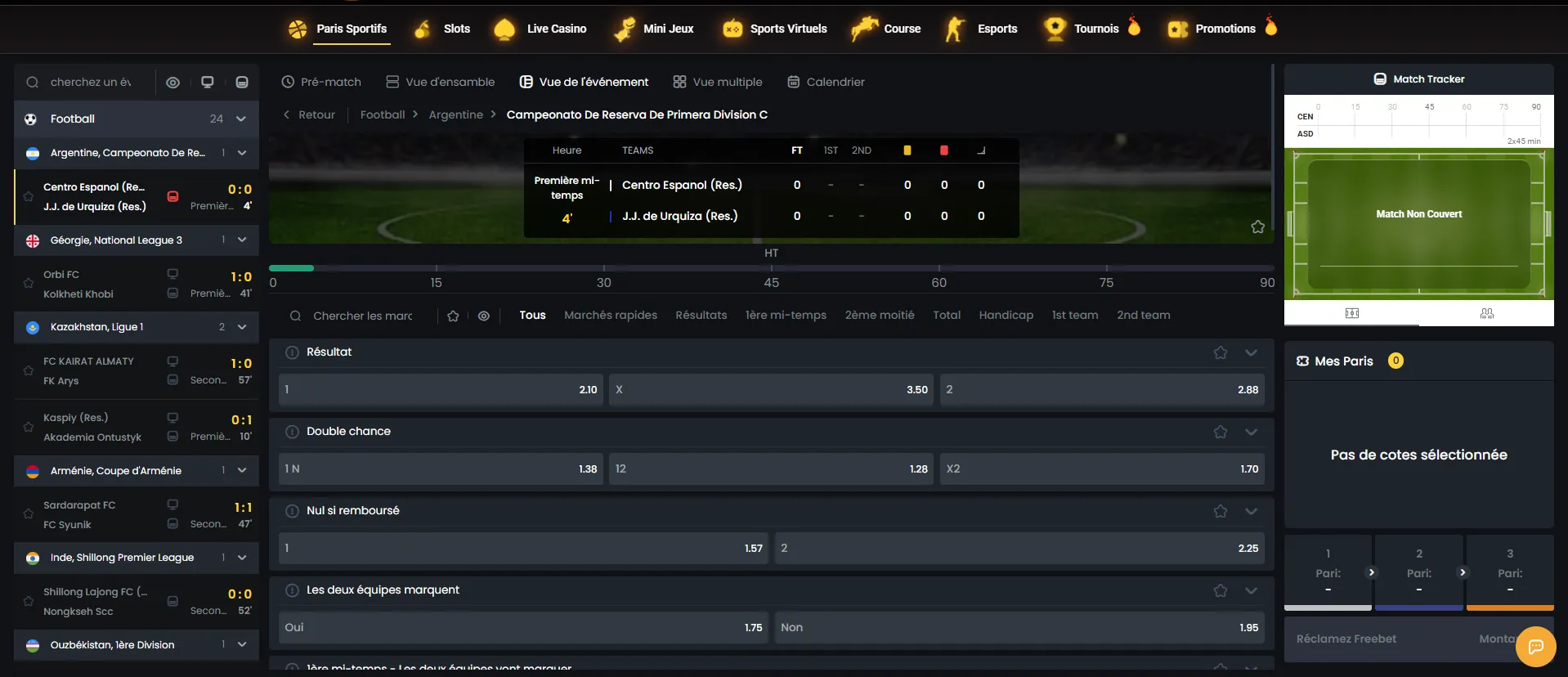
Task: Collapse the Football sport section
Action: point(241,119)
